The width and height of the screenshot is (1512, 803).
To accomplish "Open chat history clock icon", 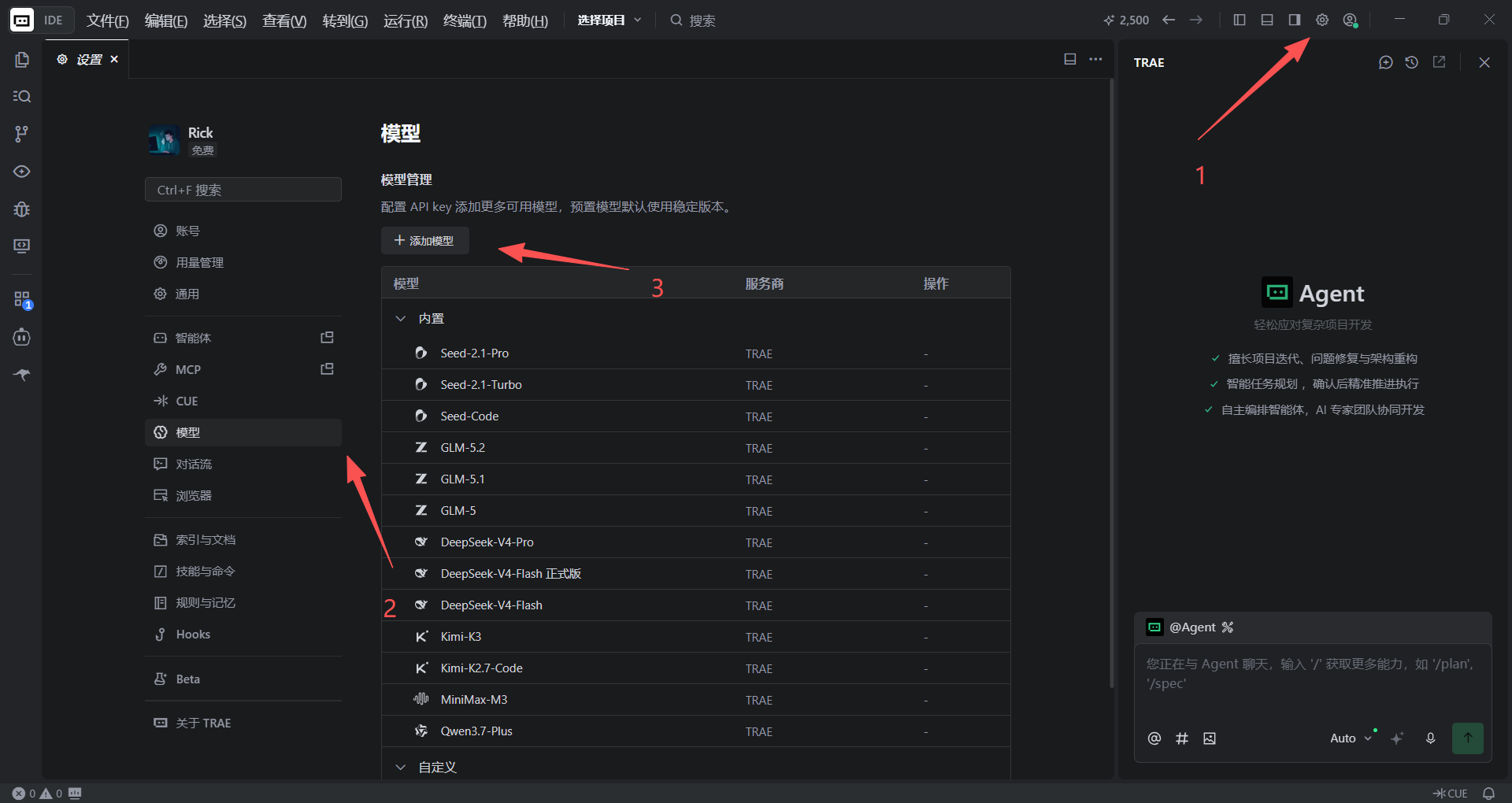I will click(x=1412, y=62).
